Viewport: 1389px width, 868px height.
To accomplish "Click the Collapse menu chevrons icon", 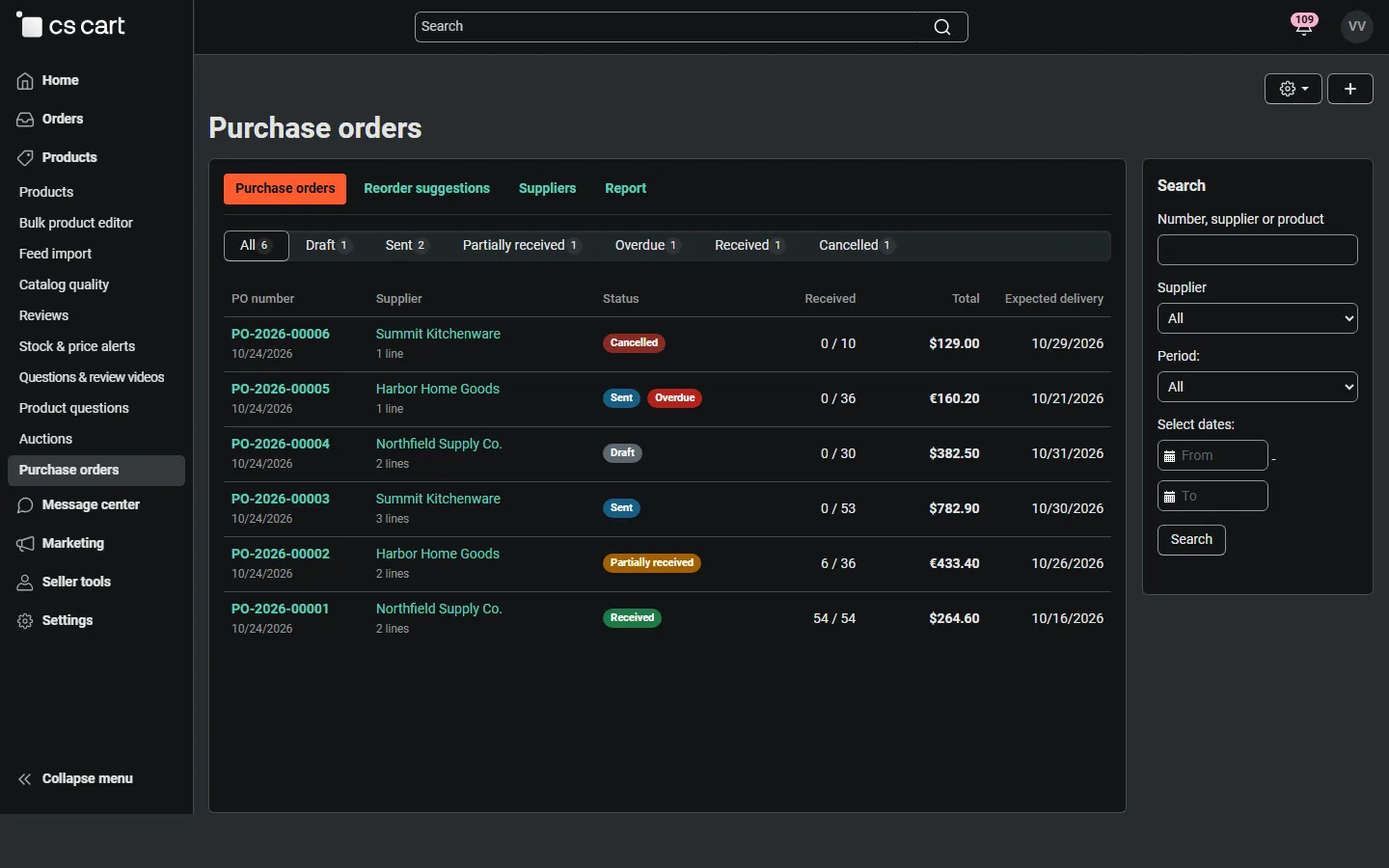I will point(25,779).
